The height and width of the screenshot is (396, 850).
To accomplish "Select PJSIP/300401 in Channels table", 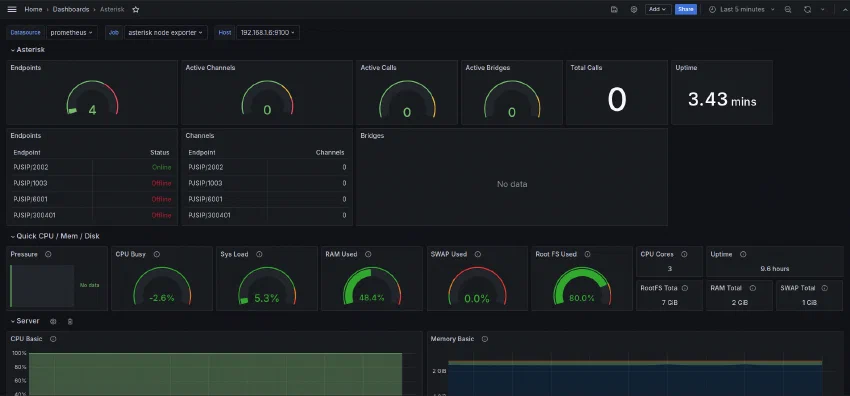I will pyautogui.click(x=209, y=215).
